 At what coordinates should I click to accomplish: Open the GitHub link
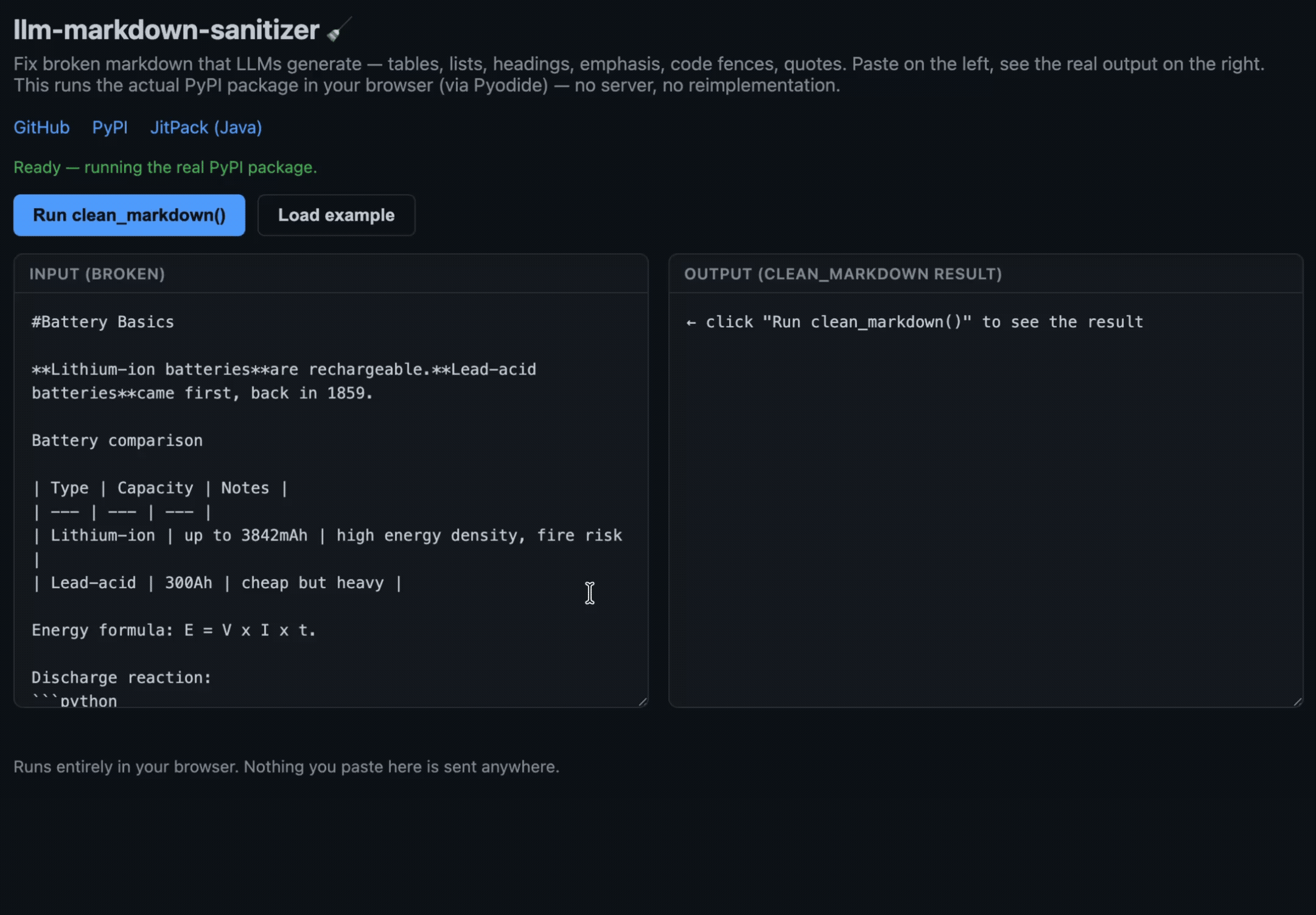41,128
